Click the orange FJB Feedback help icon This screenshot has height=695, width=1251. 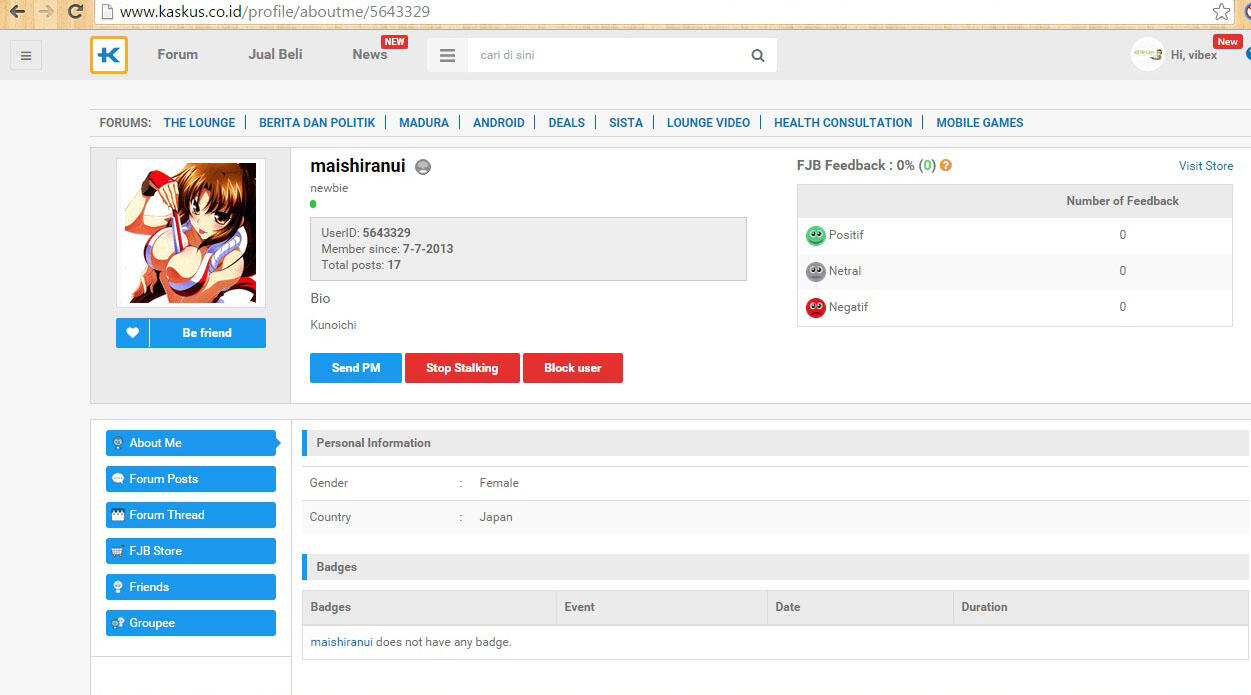click(x=946, y=165)
